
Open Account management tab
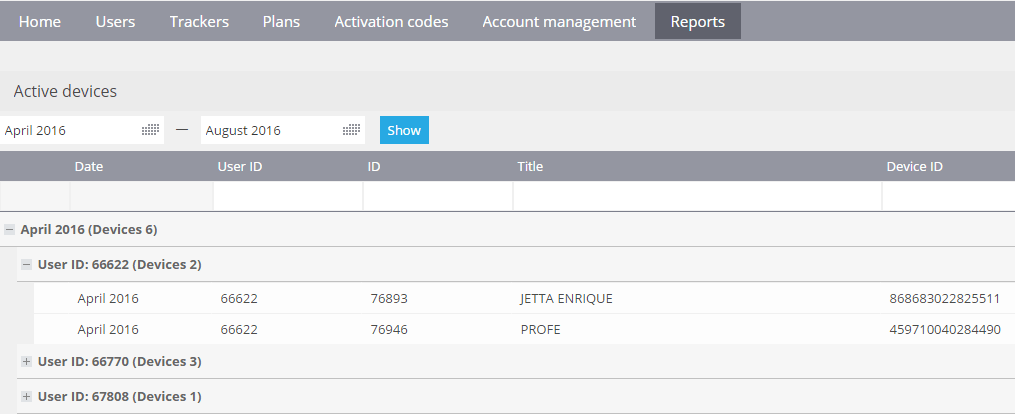pos(559,21)
